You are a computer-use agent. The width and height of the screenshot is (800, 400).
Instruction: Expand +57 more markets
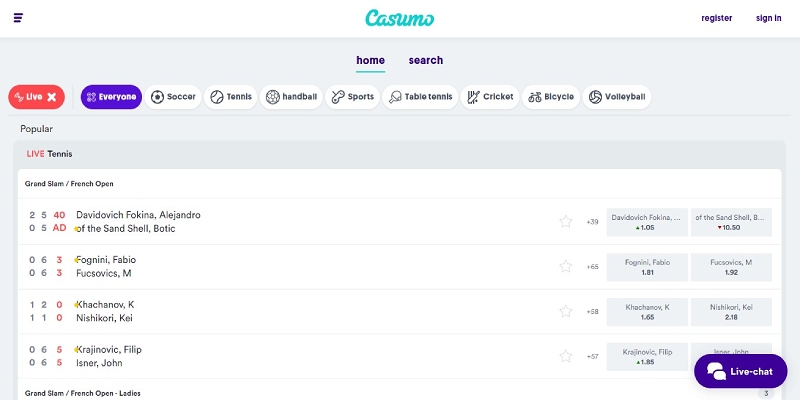point(592,357)
